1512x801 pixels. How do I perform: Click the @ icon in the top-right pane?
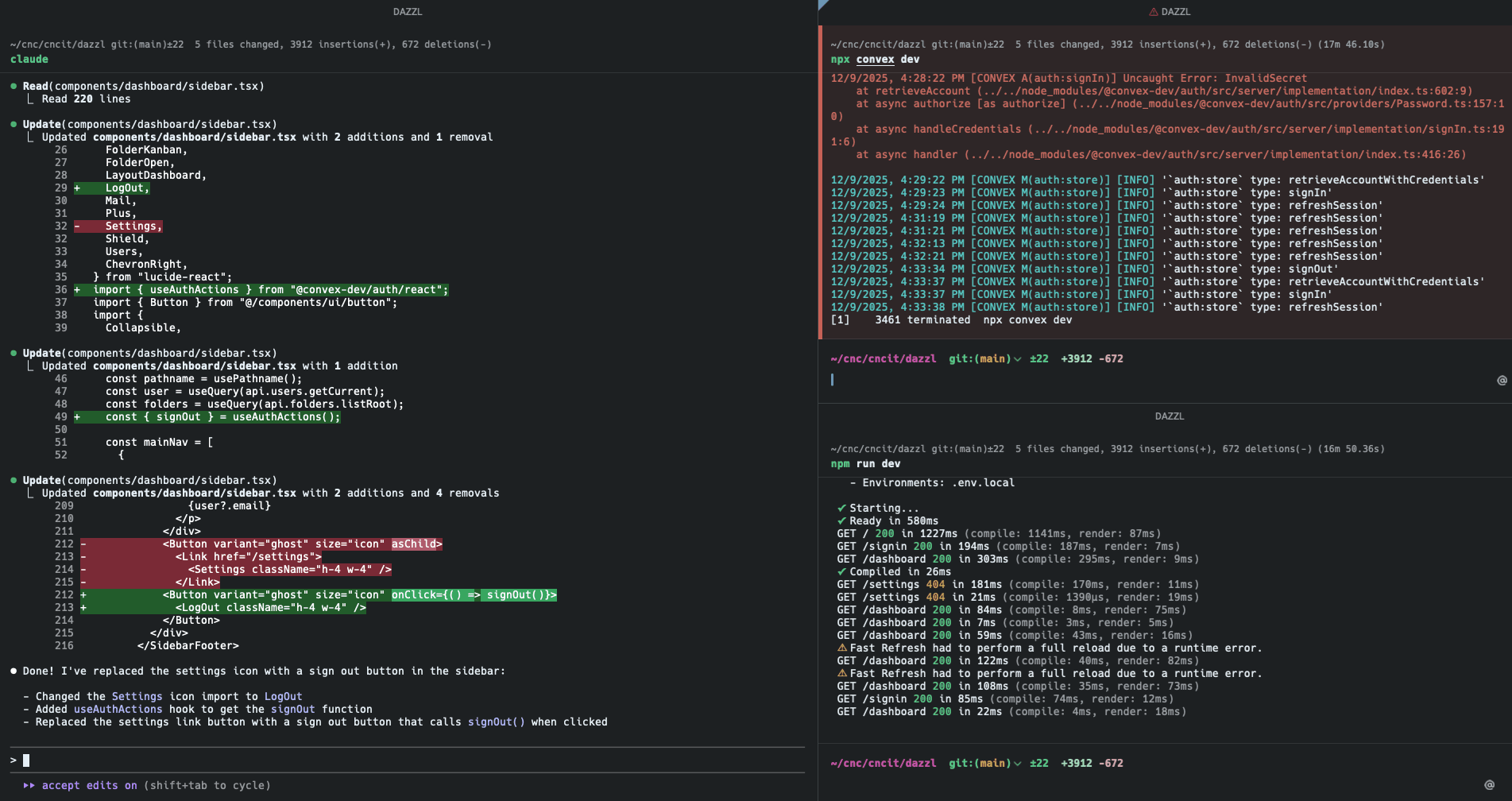[x=1501, y=381]
